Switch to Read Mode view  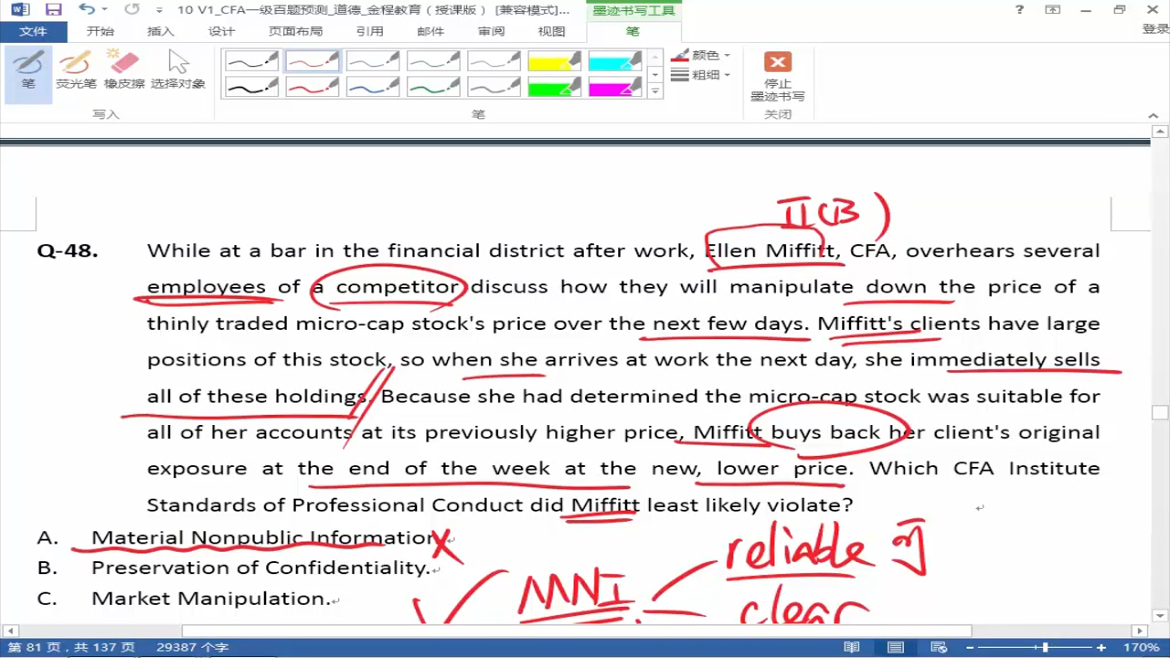click(851, 647)
